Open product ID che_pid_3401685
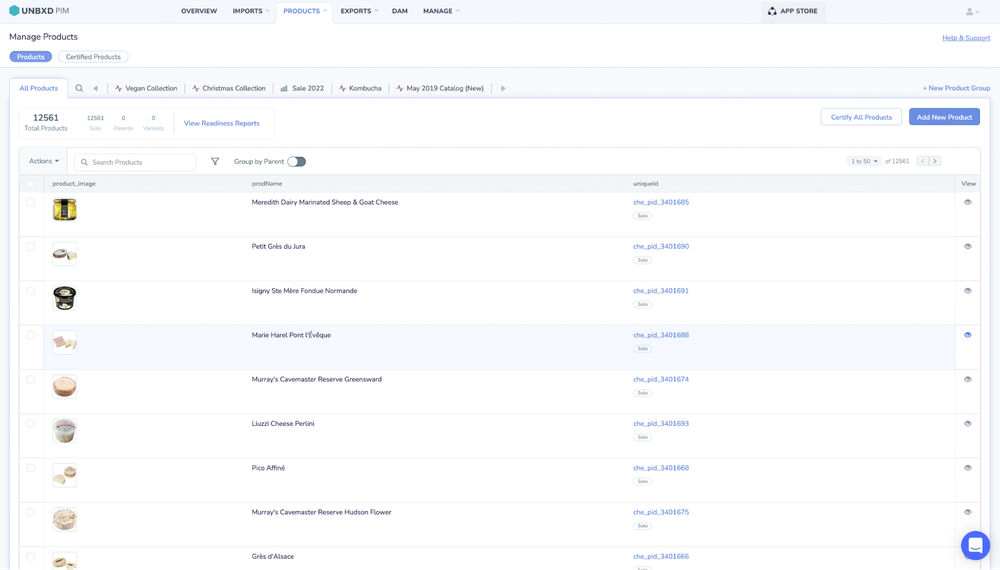Screen dimensions: 1000x570 tap(661, 202)
